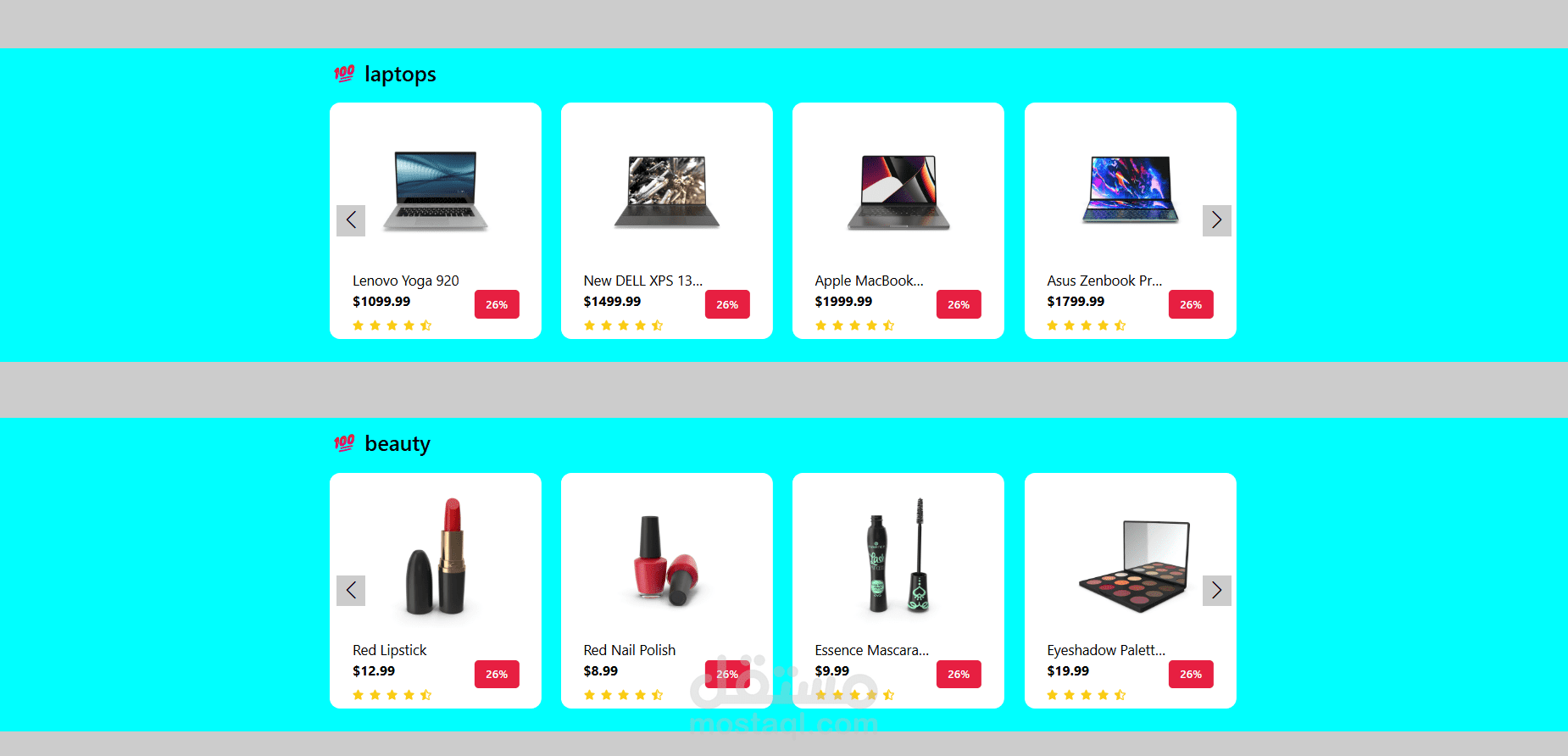Click the Eyeshadow Palette product image
Image resolution: width=1568 pixels, height=756 pixels.
(1134, 565)
